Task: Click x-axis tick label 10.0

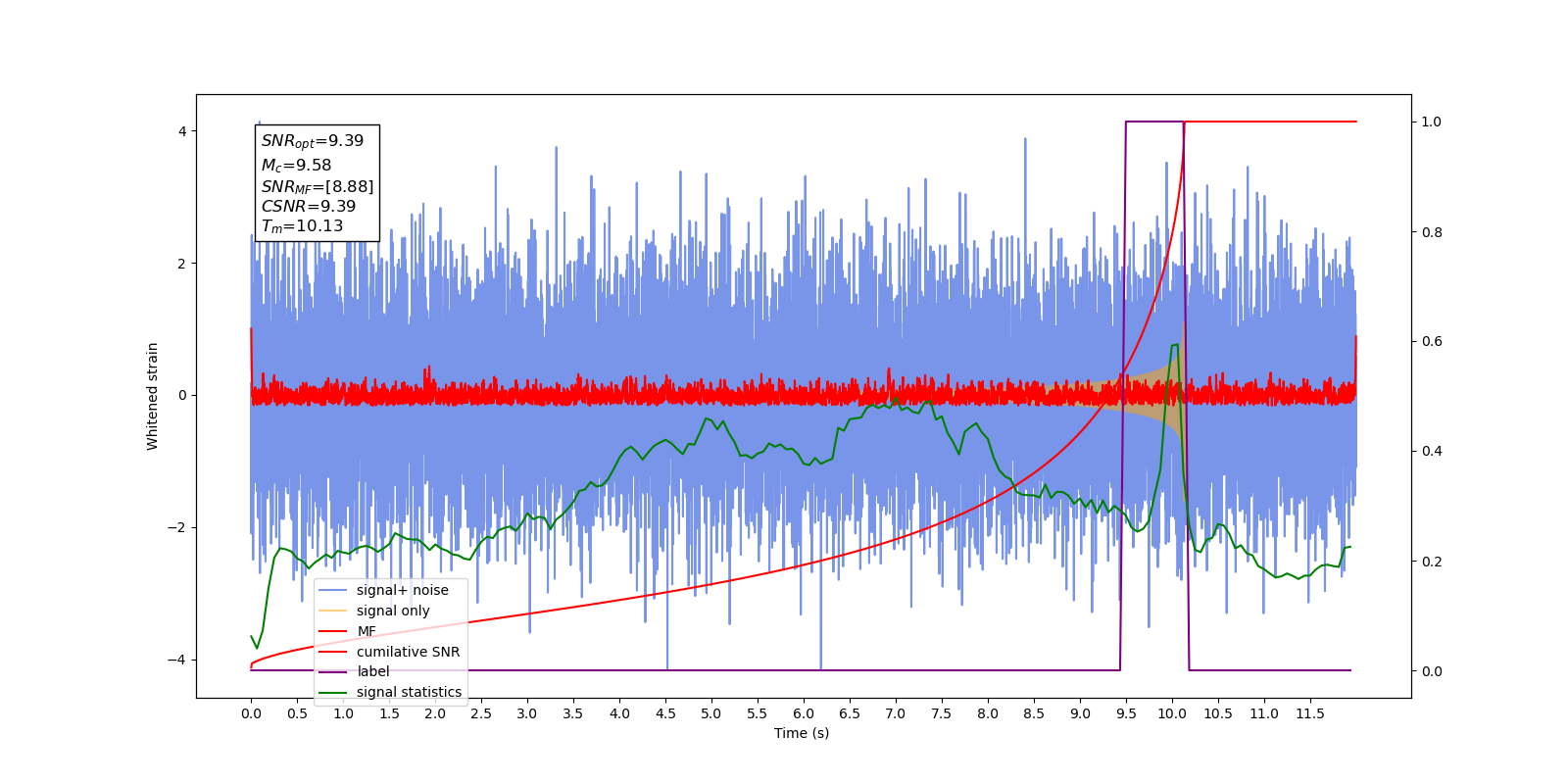Action: pos(1172,713)
